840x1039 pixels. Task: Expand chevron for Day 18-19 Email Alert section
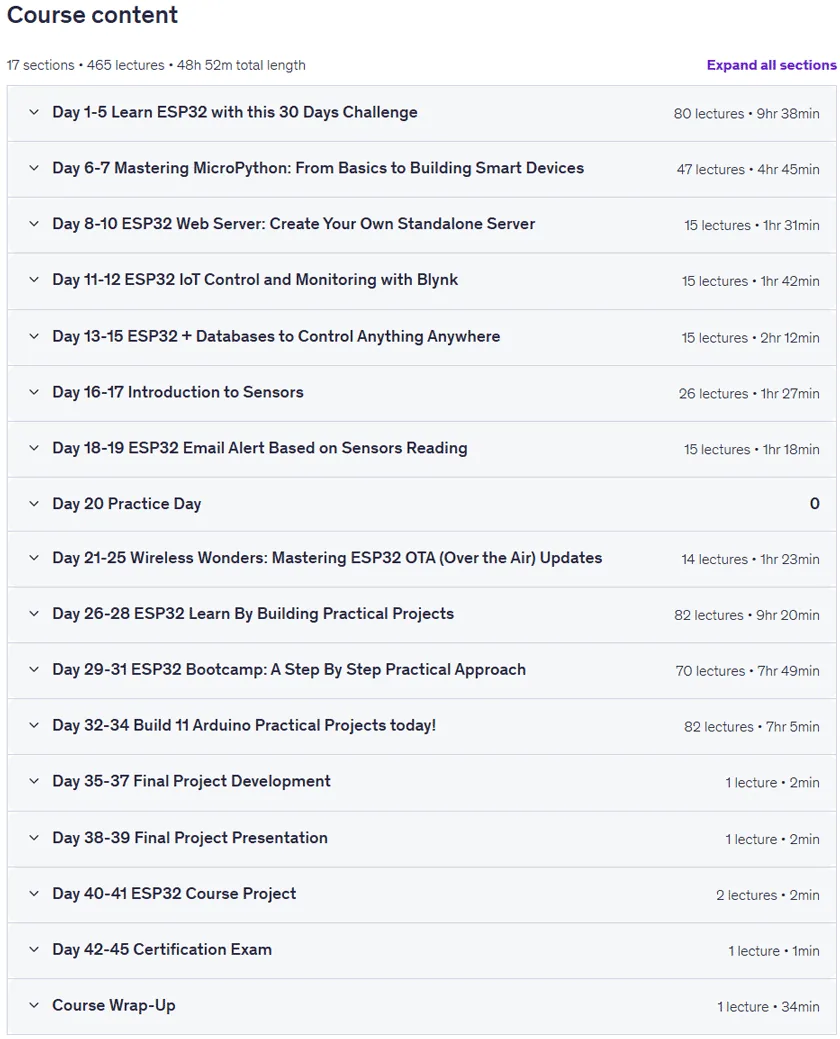coord(34,448)
